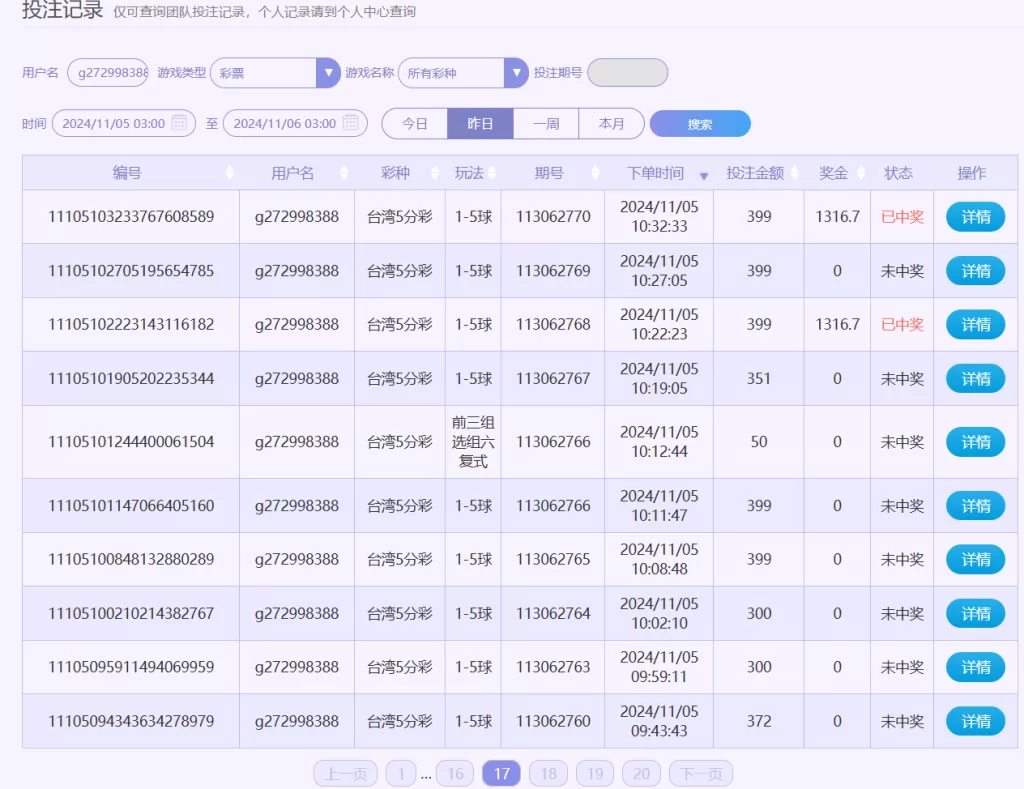The height and width of the screenshot is (789, 1024).
Task: Go to 下一页 next page
Action: tap(701, 774)
